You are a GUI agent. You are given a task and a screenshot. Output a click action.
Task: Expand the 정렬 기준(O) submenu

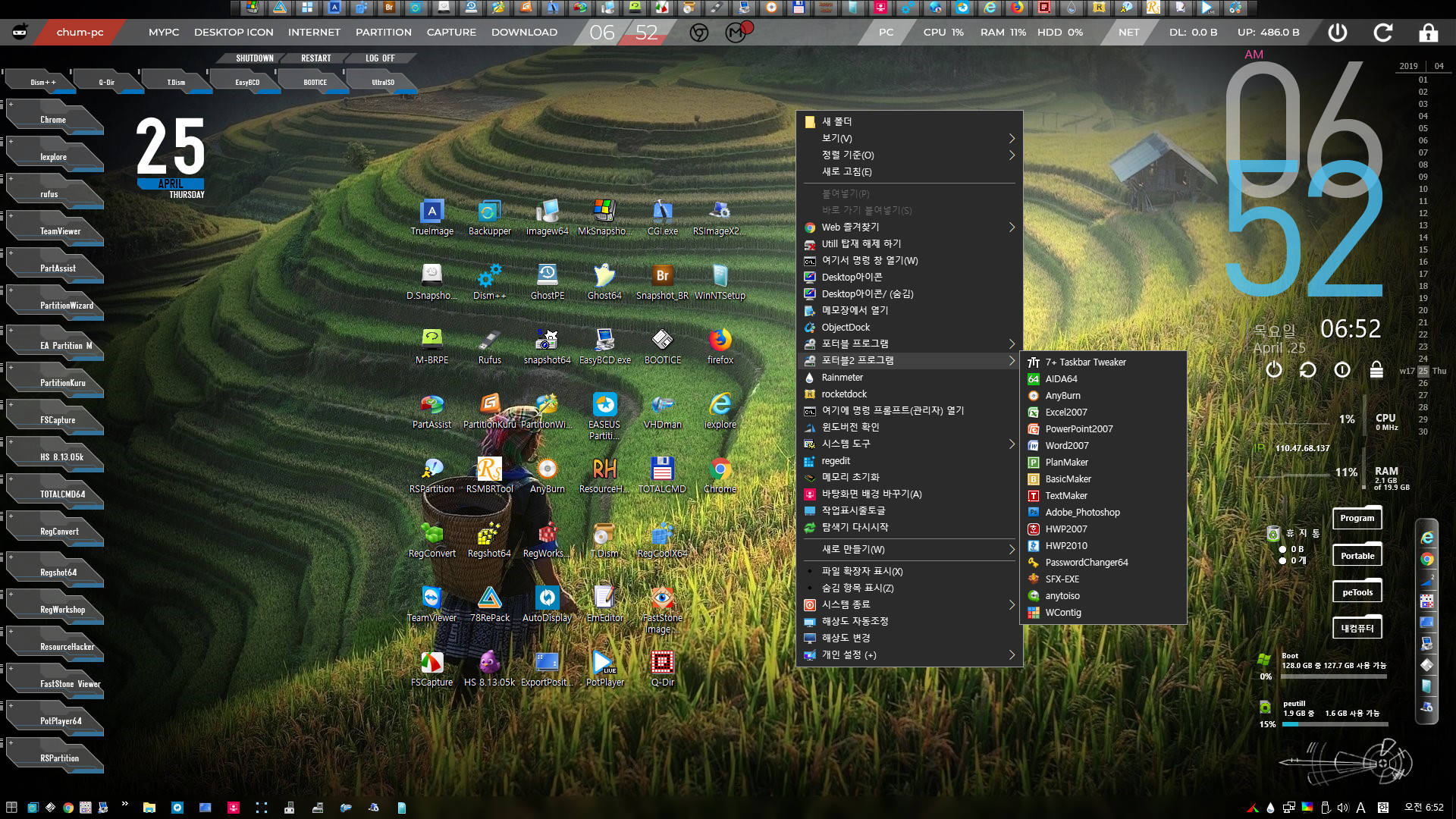pos(909,155)
